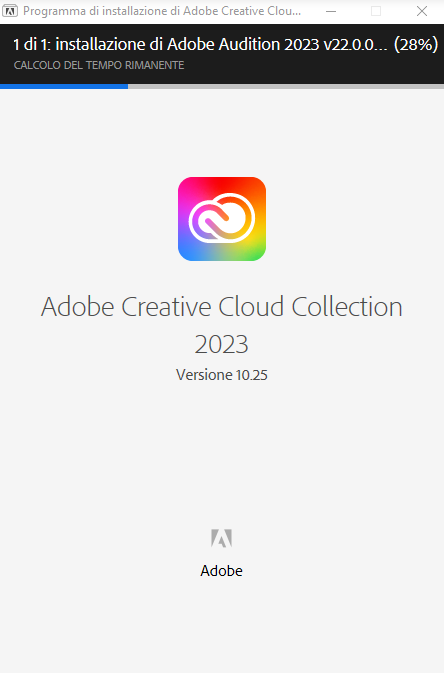Click the rainbow Creative Cloud logo
Image resolution: width=444 pixels, height=673 pixels.
click(x=222, y=219)
